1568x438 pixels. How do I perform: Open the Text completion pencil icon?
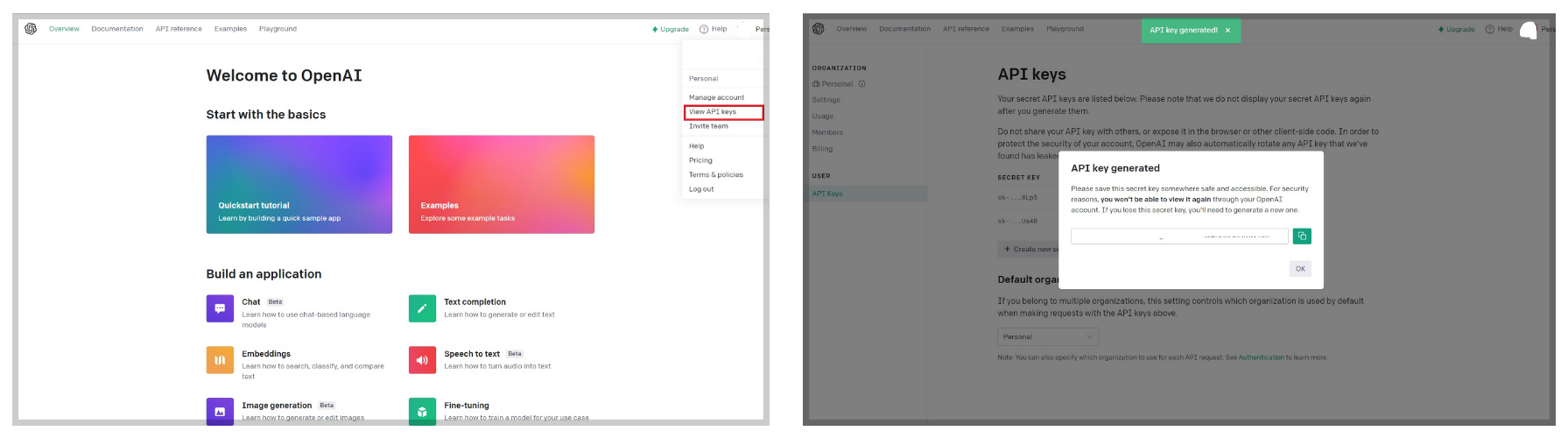(x=422, y=308)
